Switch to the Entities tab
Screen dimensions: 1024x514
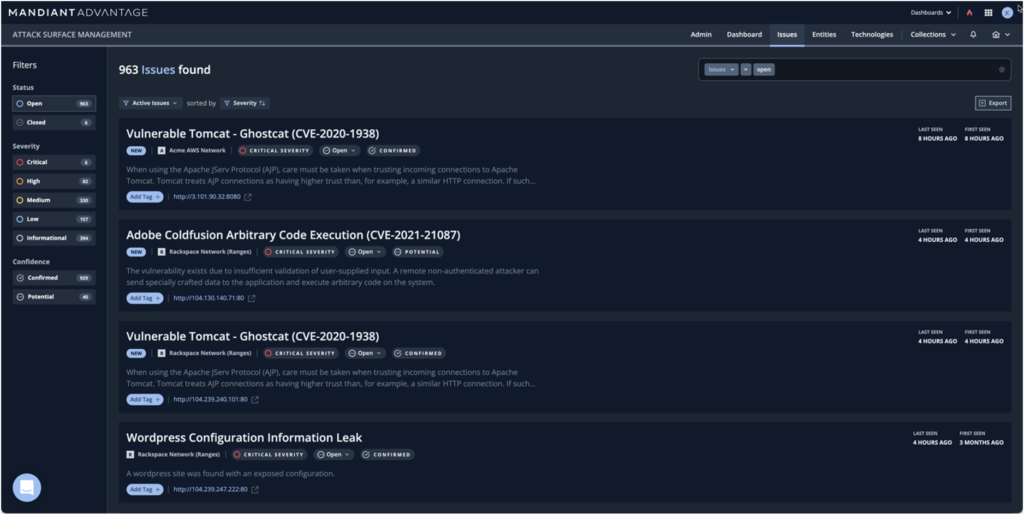click(x=824, y=34)
